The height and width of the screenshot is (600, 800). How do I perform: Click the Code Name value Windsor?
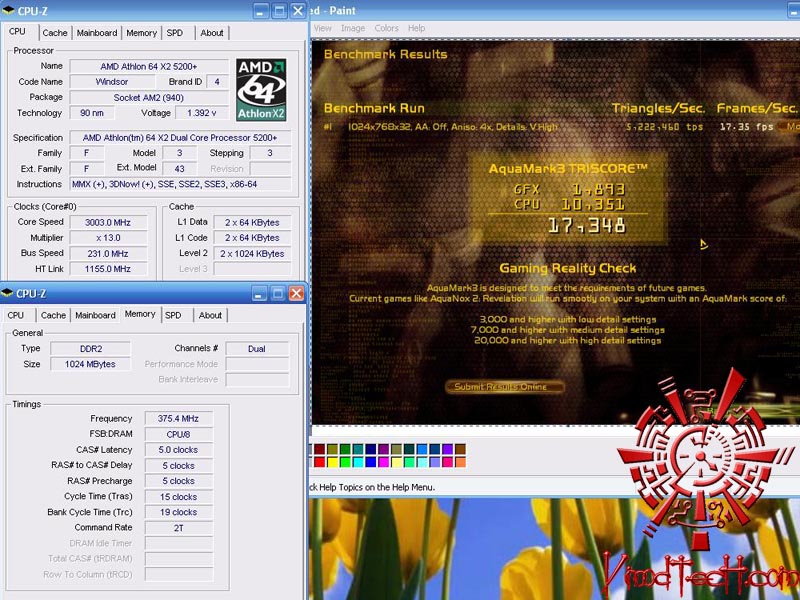[112, 82]
